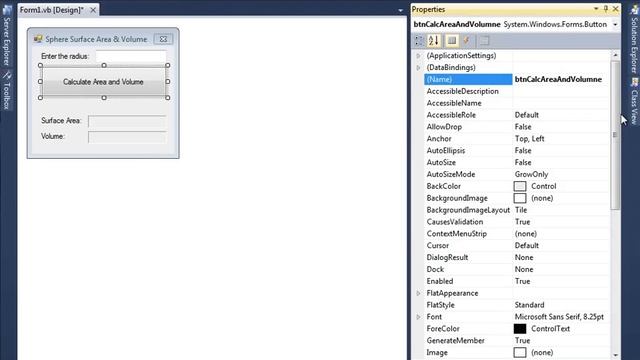This screenshot has width=640, height=360.
Task: Click the Image (none) preview box
Action: point(520,352)
